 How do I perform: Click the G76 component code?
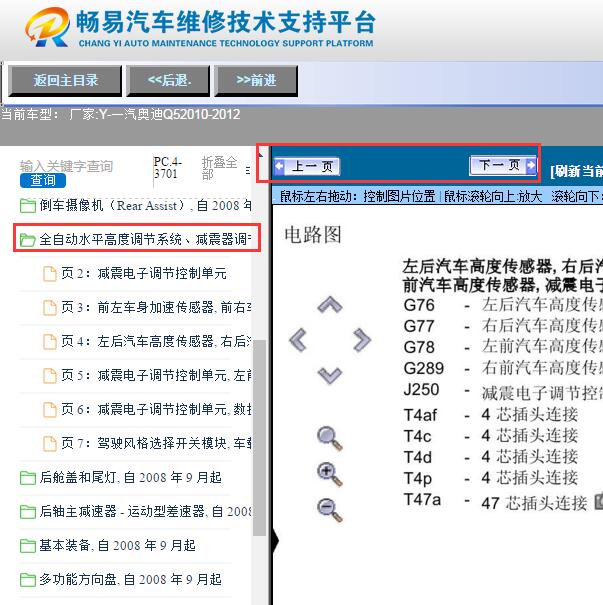click(419, 305)
